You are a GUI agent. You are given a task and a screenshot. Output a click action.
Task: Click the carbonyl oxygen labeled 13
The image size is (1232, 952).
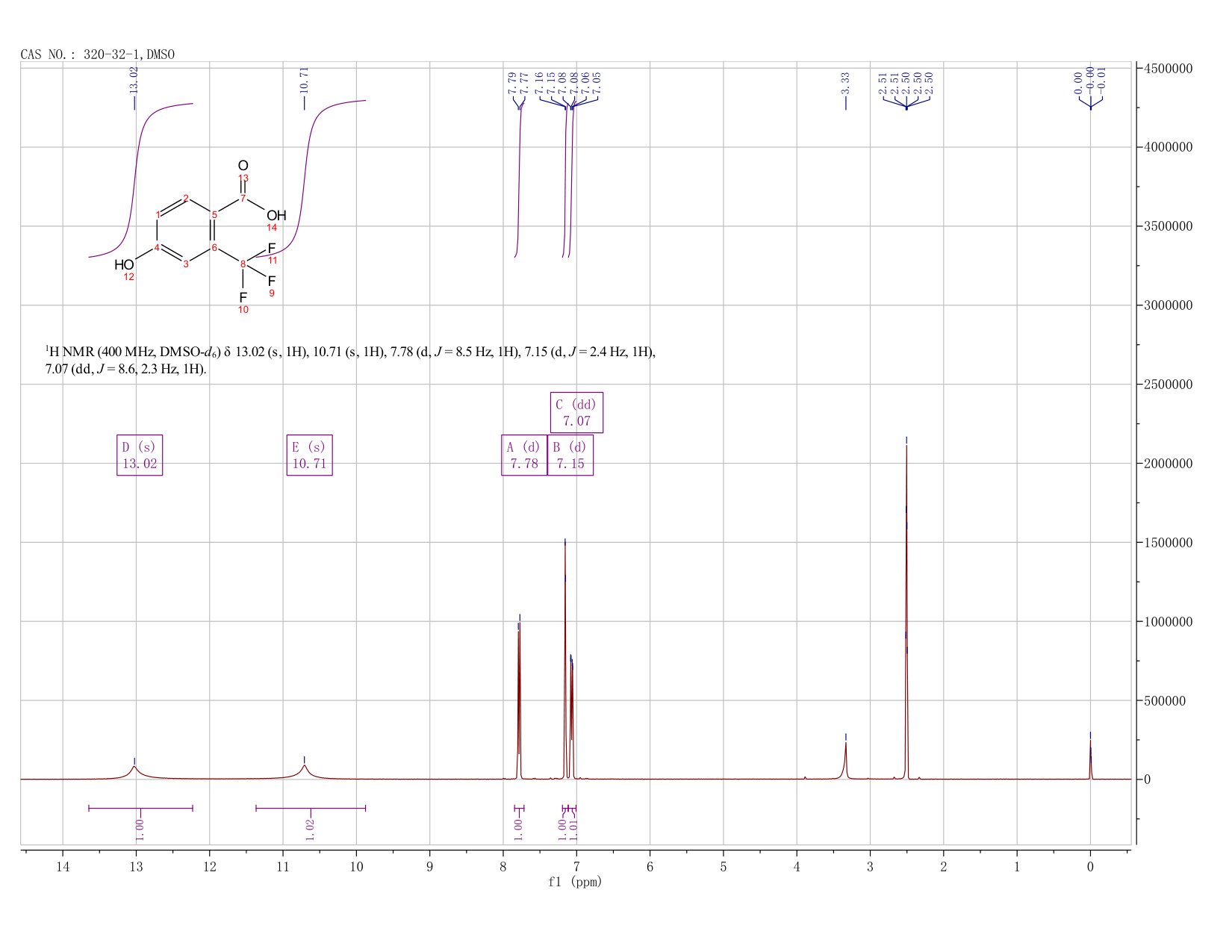coord(243,166)
